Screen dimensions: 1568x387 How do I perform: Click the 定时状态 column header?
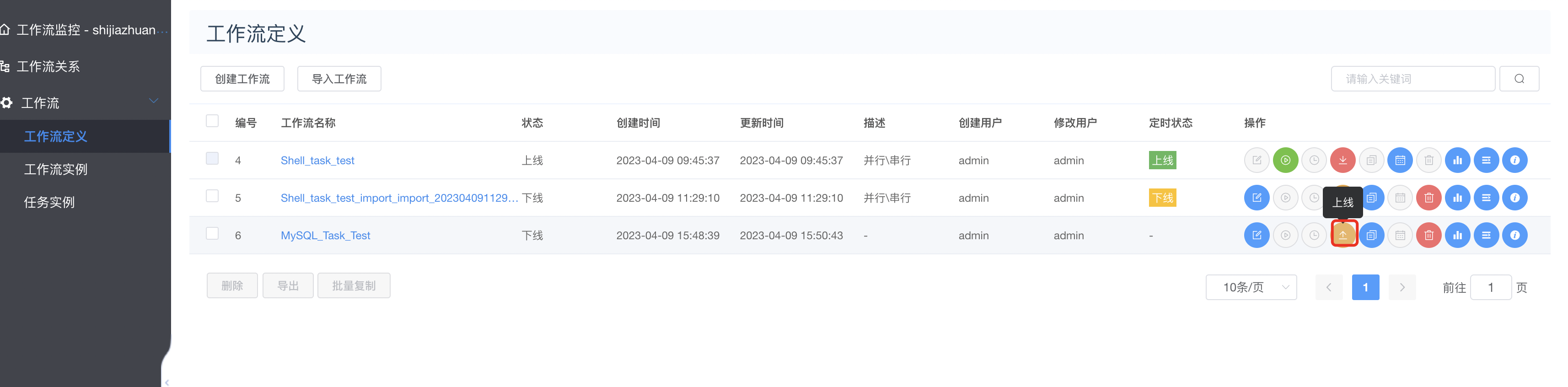tap(1170, 123)
